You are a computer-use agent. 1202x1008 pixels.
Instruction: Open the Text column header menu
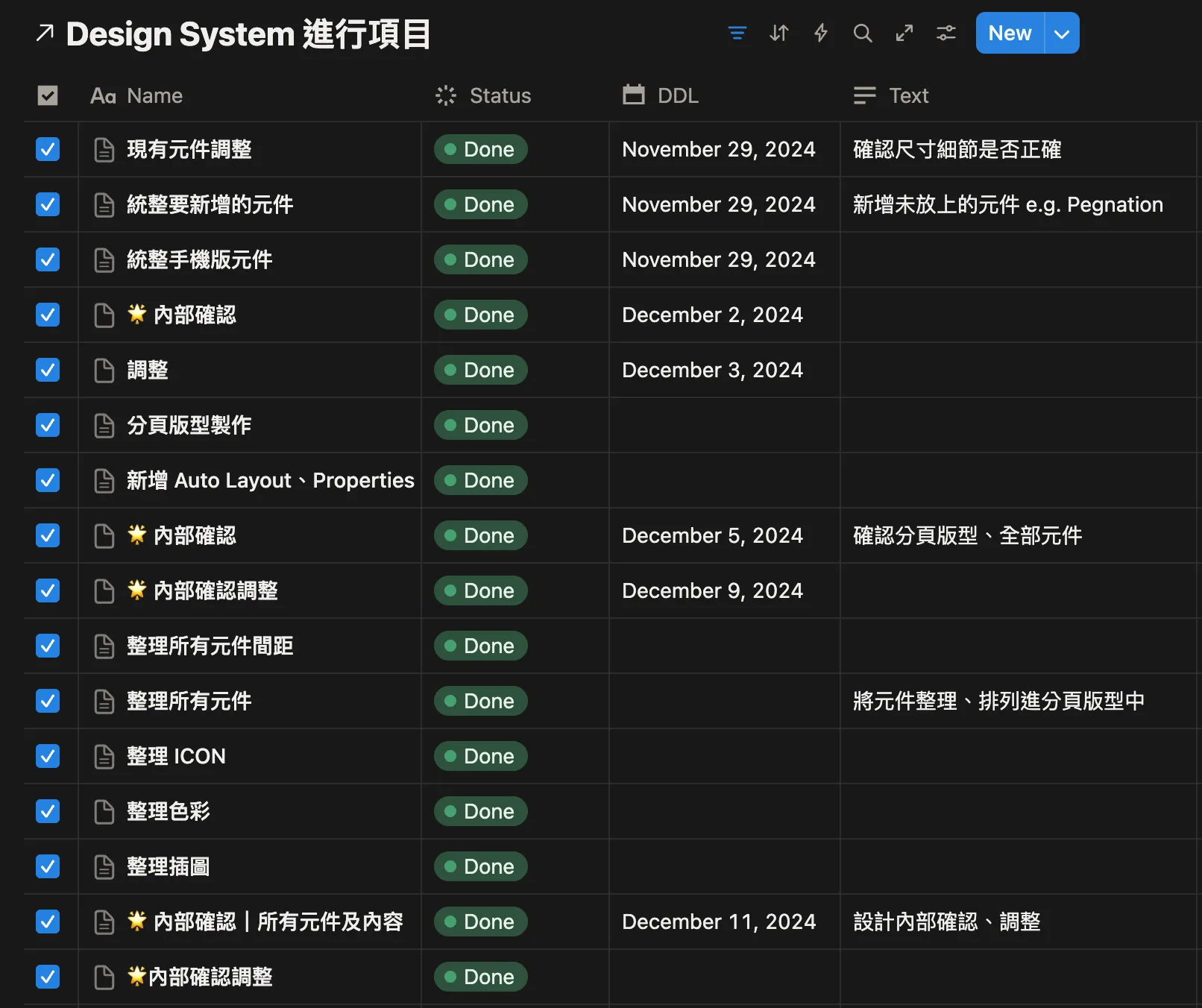[x=1019, y=95]
